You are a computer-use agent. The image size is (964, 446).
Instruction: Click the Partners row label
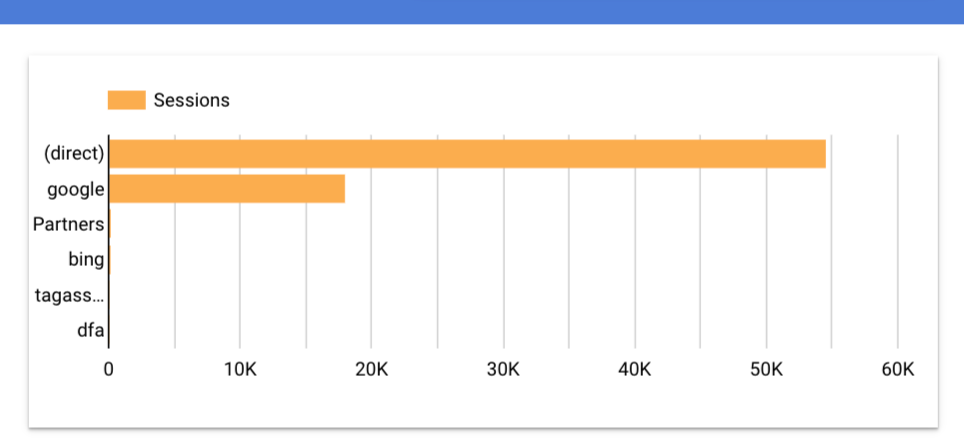(69, 225)
